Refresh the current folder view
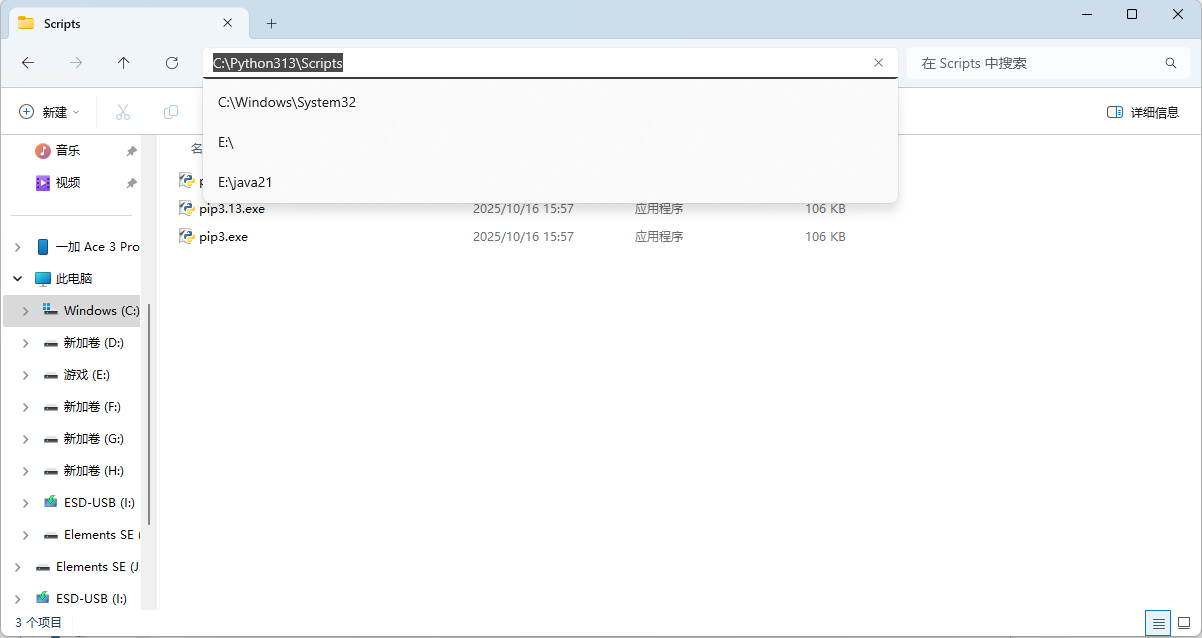The image size is (1202, 638). pos(172,63)
